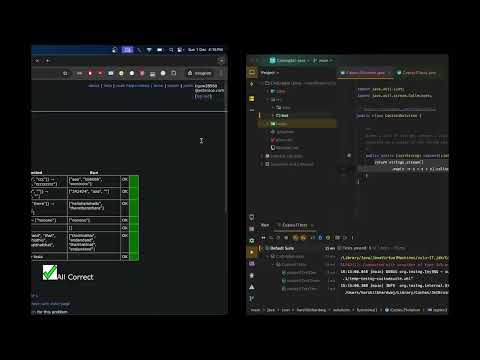Expand External Libraries node
The image size is (480, 360).
click(x=262, y=156)
